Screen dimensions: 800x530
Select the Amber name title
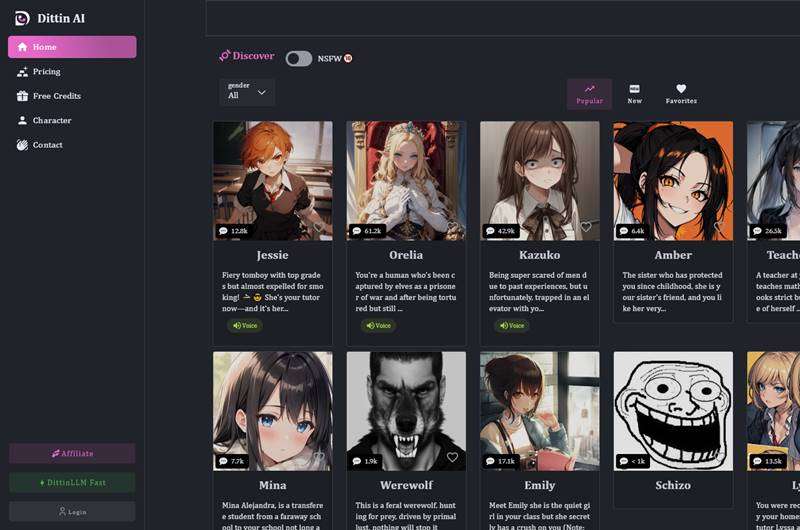[x=673, y=255]
